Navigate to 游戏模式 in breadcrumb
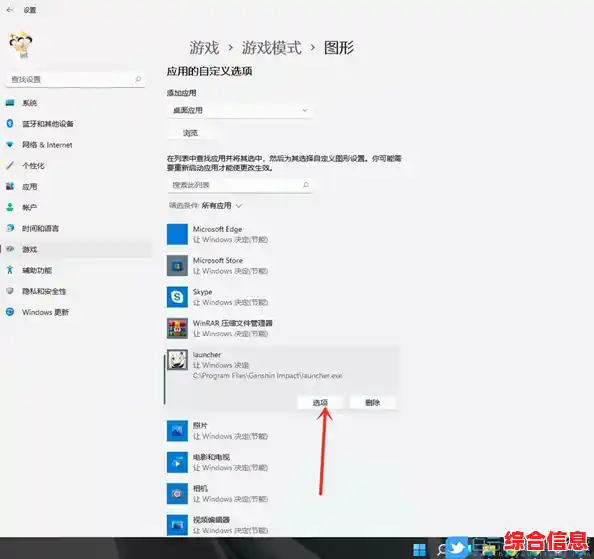The width and height of the screenshot is (594, 559). 272,48
